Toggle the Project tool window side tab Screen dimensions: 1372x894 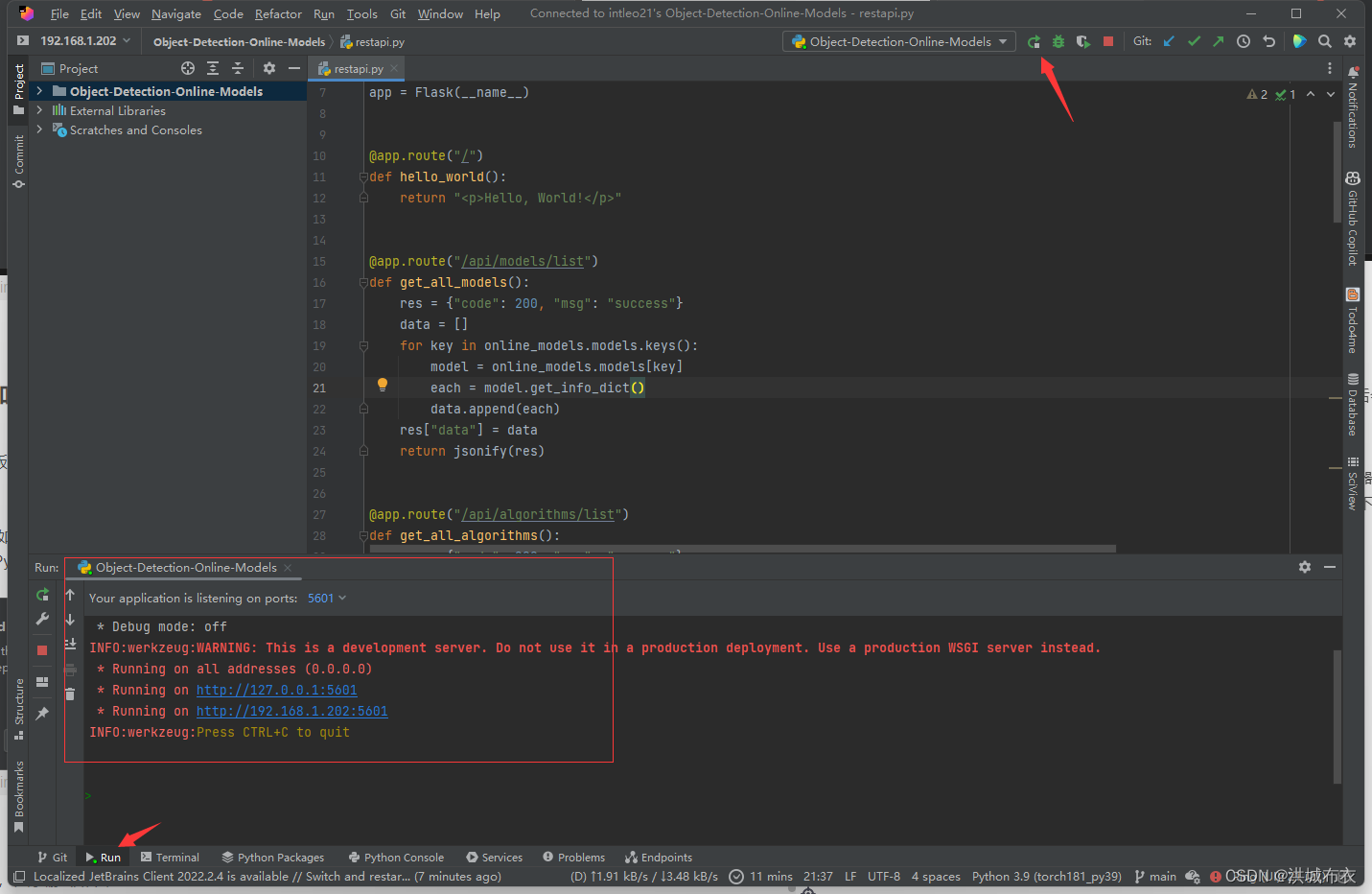coord(18,89)
